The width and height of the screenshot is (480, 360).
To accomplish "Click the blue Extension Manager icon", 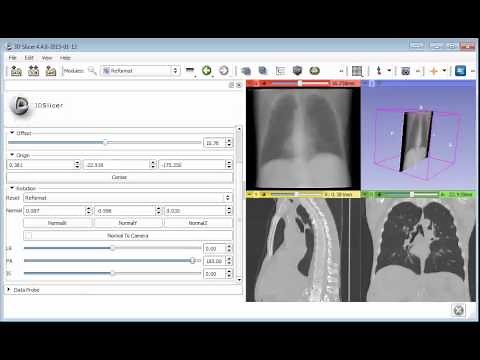I will click(x=460, y=71).
